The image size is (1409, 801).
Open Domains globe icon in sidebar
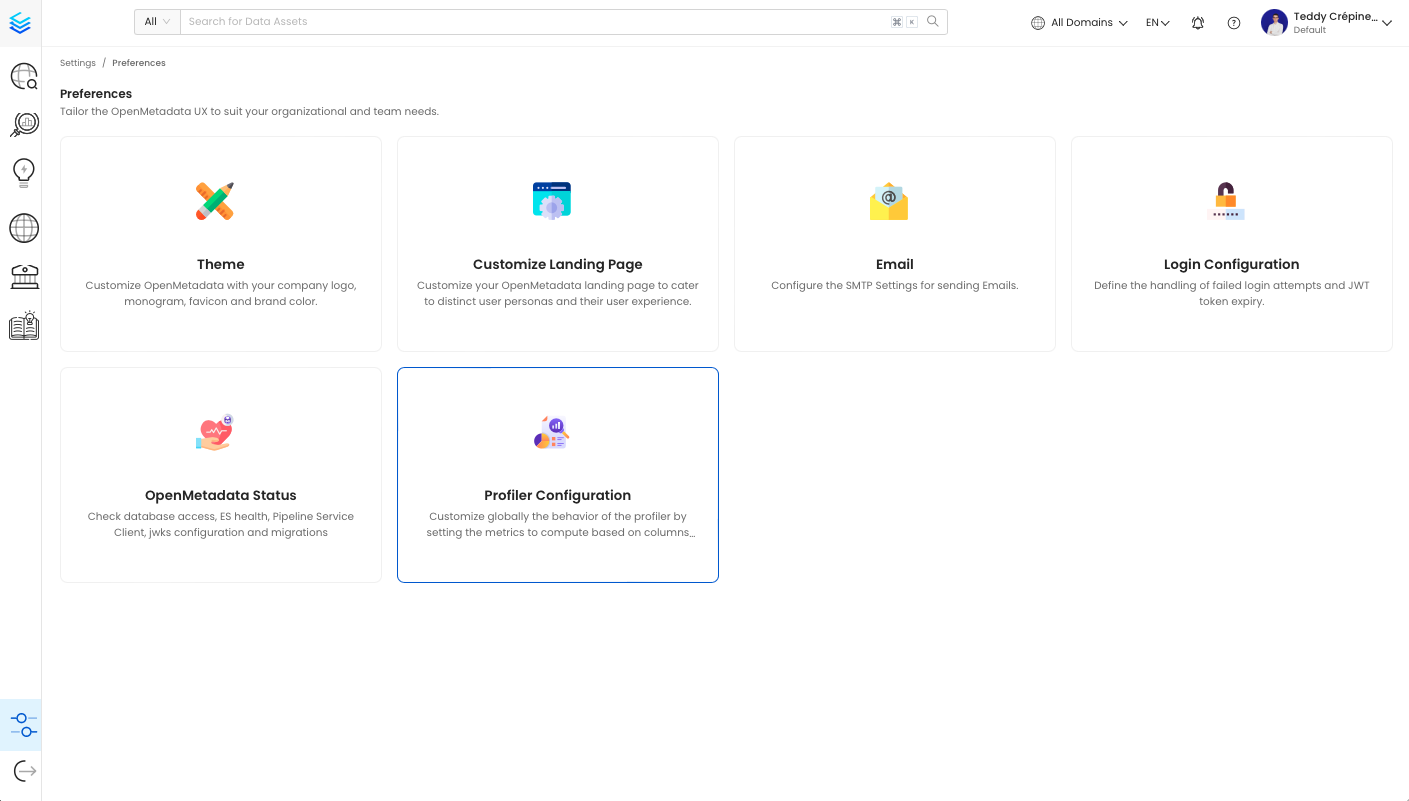click(x=23, y=228)
